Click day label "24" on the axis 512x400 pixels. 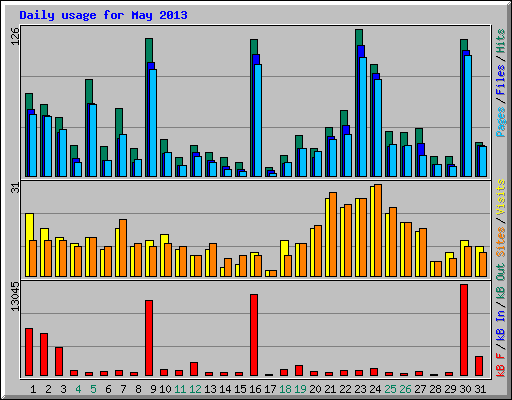click(375, 389)
